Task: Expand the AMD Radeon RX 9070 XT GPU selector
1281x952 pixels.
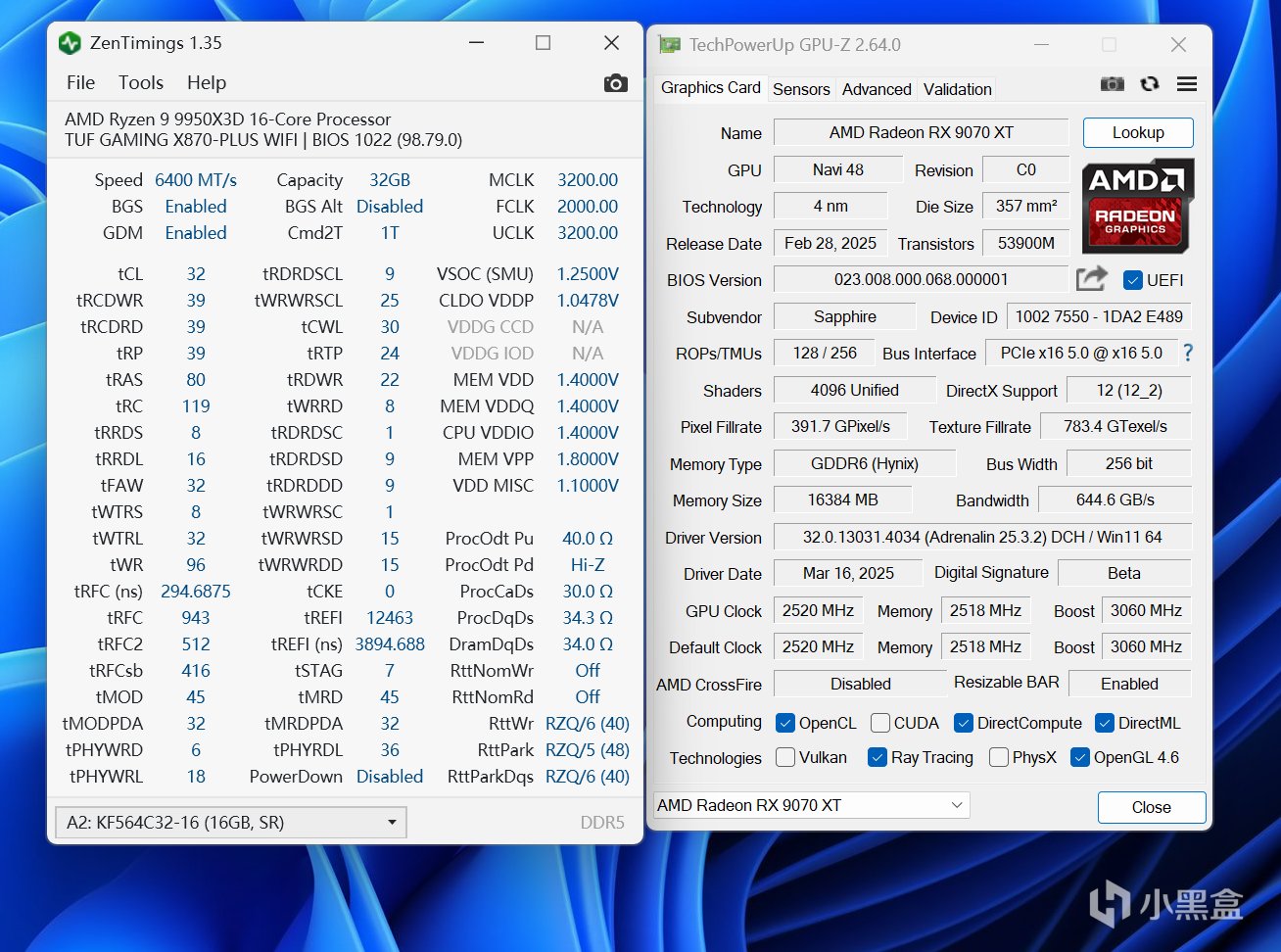Action: (x=811, y=805)
